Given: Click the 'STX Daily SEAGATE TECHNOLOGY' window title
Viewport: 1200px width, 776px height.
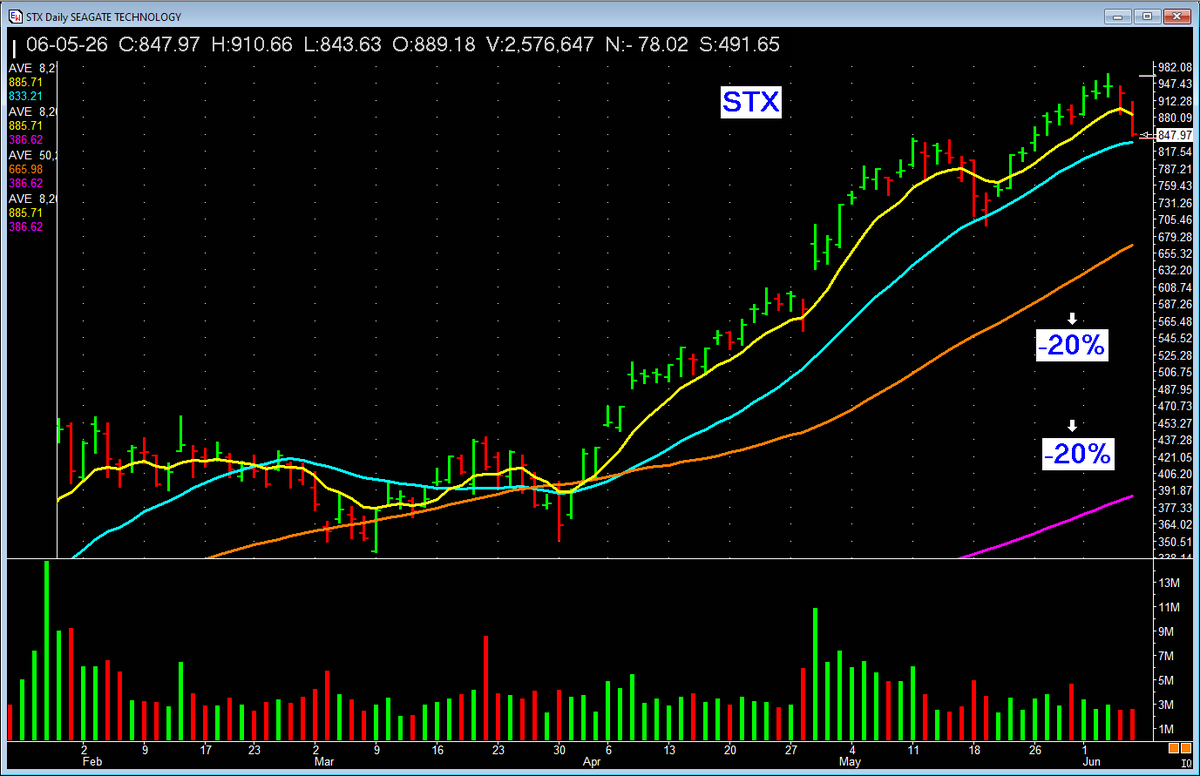Looking at the screenshot, I should point(105,17).
